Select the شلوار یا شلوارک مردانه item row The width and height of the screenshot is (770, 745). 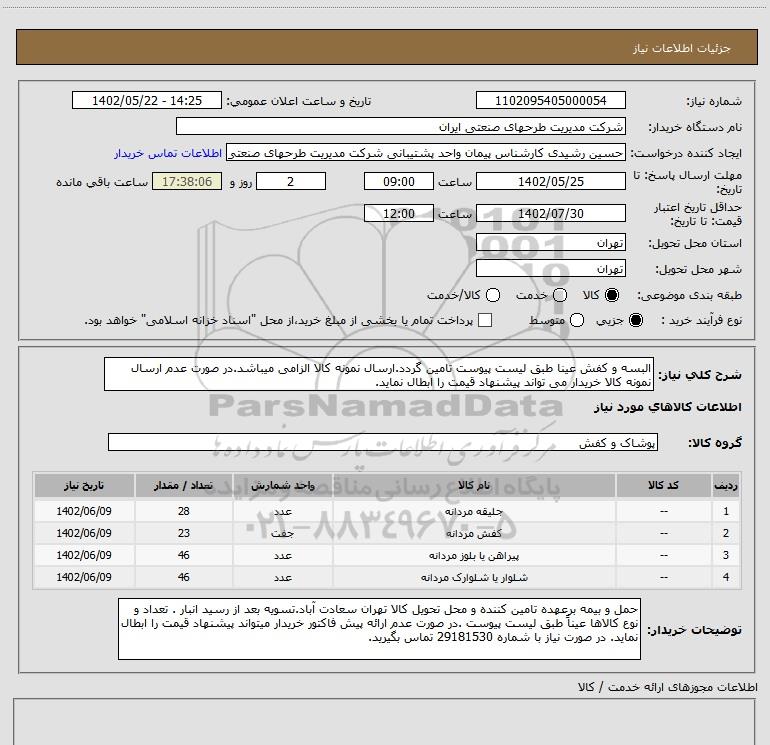pos(387,578)
